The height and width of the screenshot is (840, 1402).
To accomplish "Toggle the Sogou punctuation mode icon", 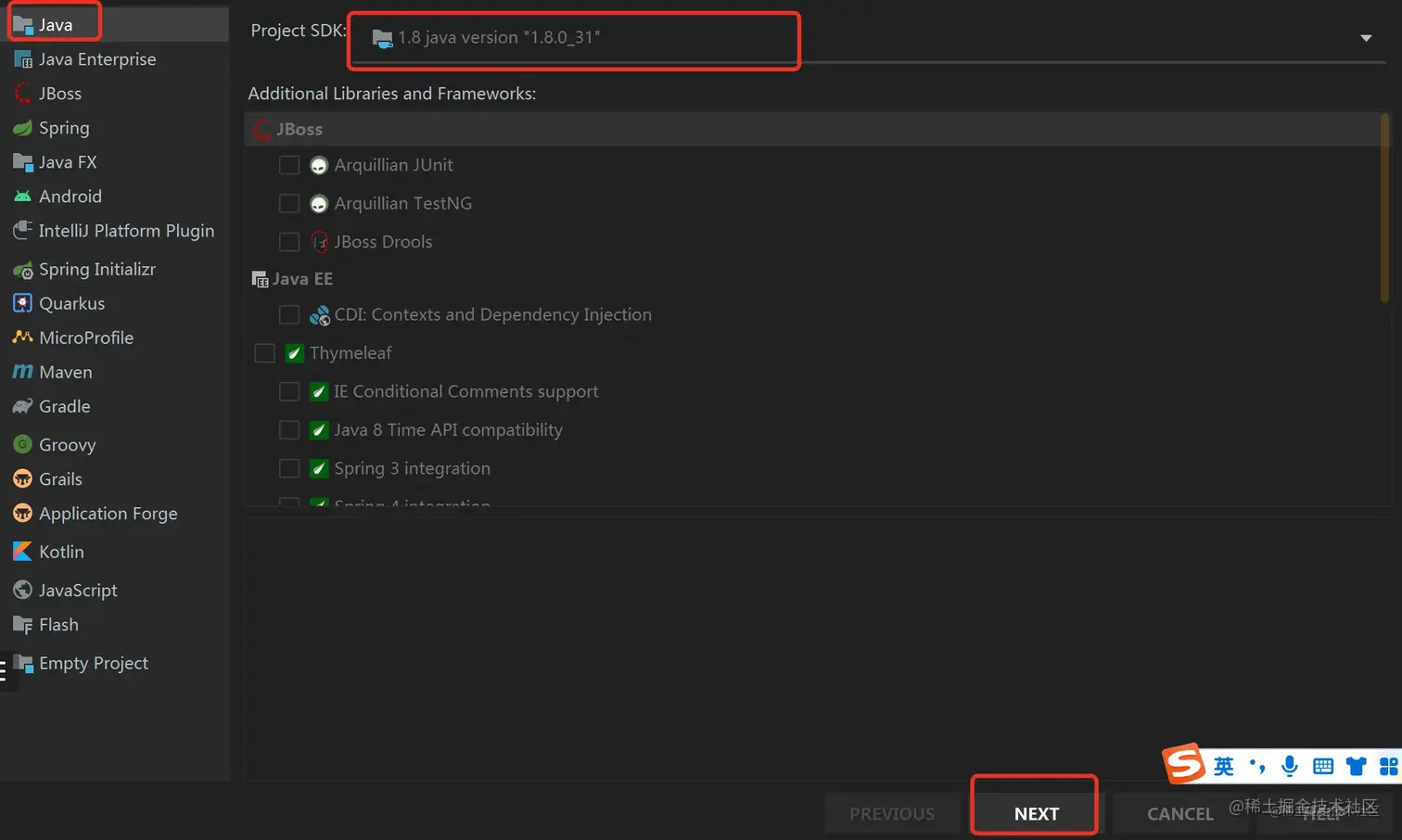I will coord(1257,766).
